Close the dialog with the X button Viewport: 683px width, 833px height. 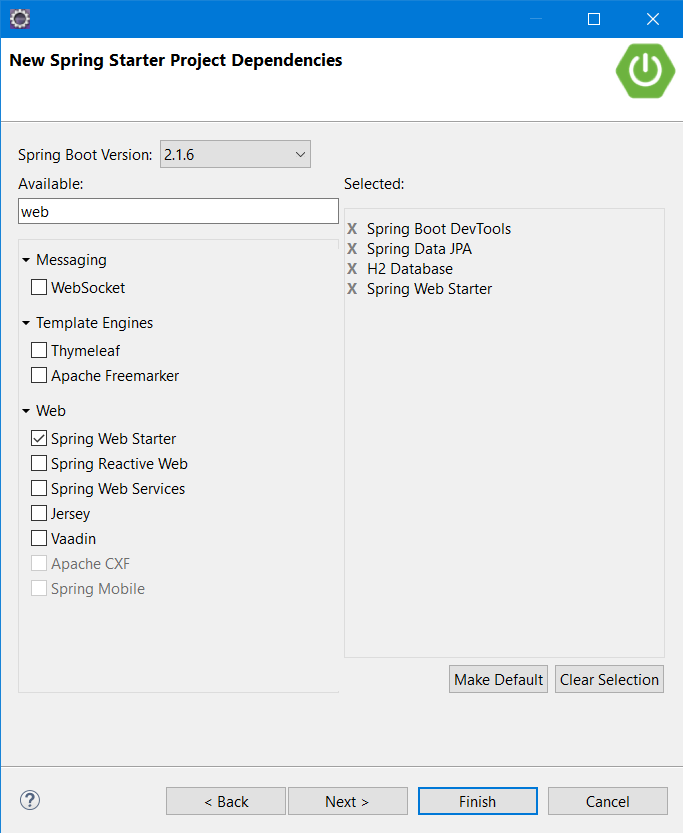[x=653, y=19]
